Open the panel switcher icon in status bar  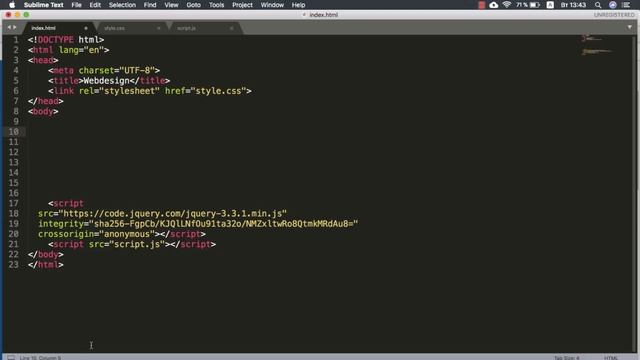11,358
